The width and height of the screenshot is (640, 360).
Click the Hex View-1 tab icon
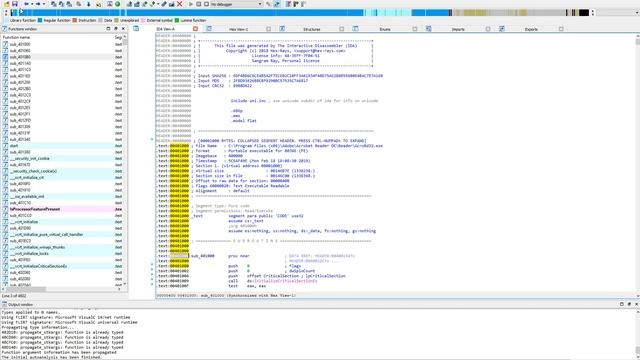point(209,29)
